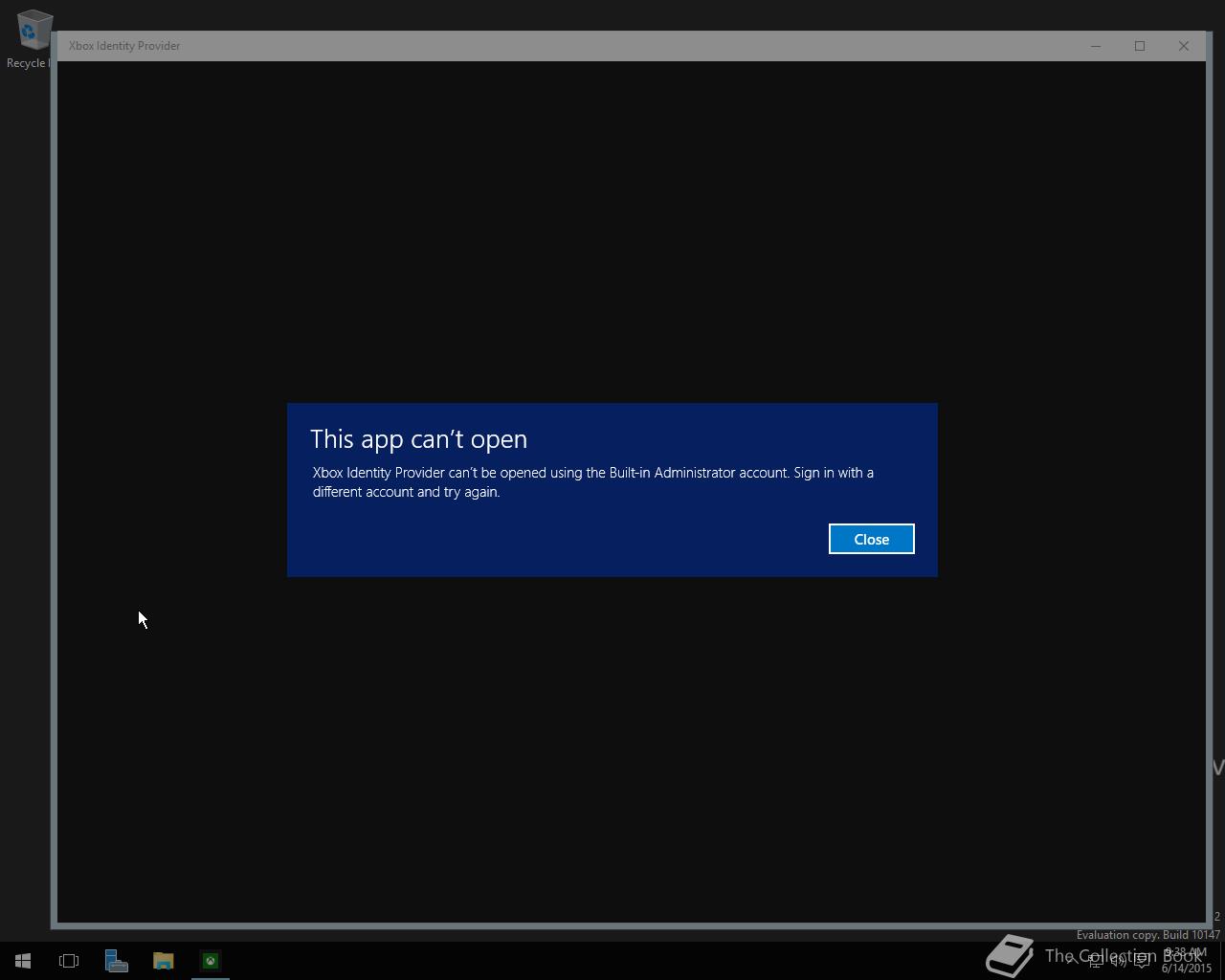Show hidden system tray icons

coord(1072,960)
